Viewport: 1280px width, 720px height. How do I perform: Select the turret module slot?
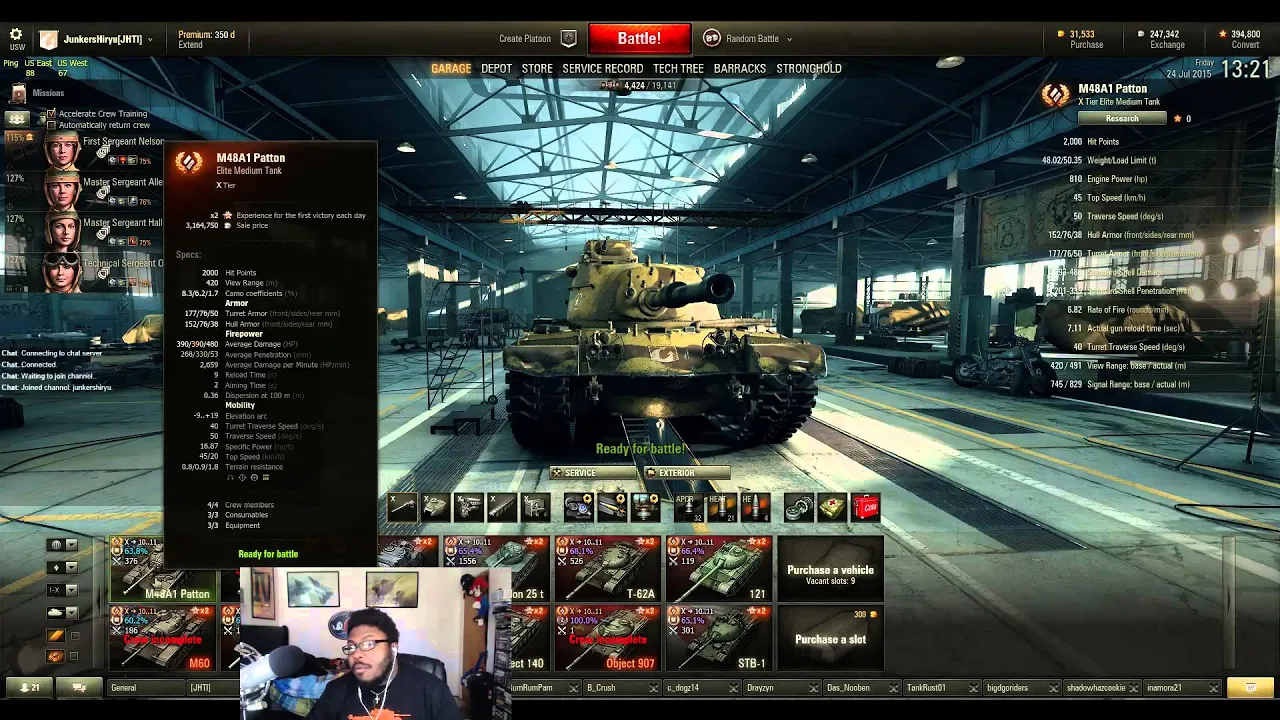pos(435,507)
